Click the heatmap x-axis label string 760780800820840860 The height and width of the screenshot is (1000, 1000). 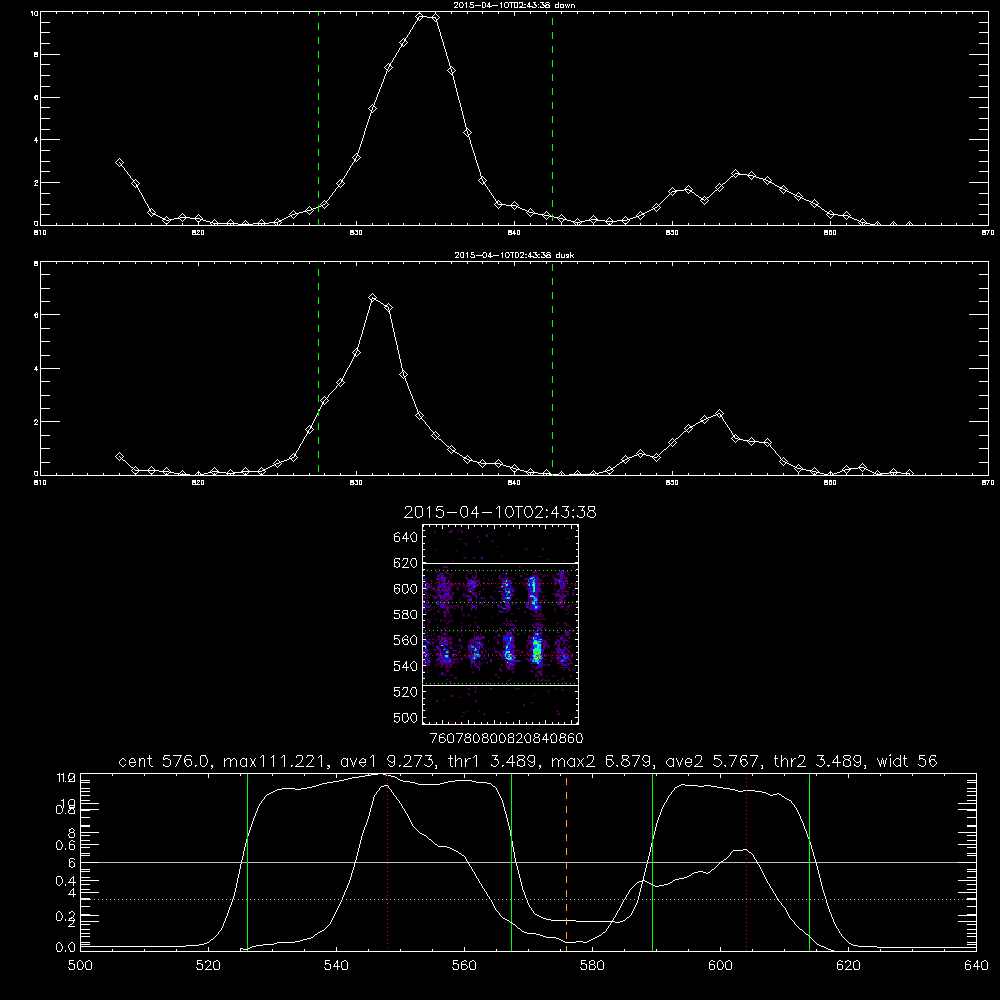[507, 739]
